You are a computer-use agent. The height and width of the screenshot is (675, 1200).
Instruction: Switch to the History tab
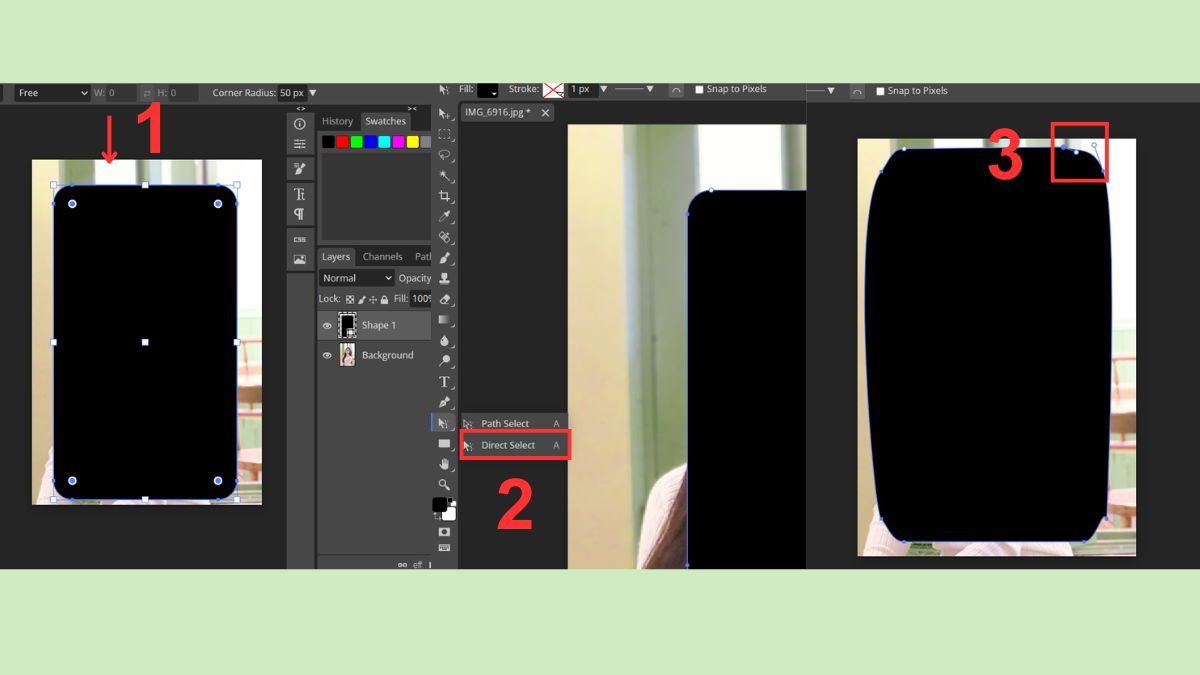coord(337,121)
